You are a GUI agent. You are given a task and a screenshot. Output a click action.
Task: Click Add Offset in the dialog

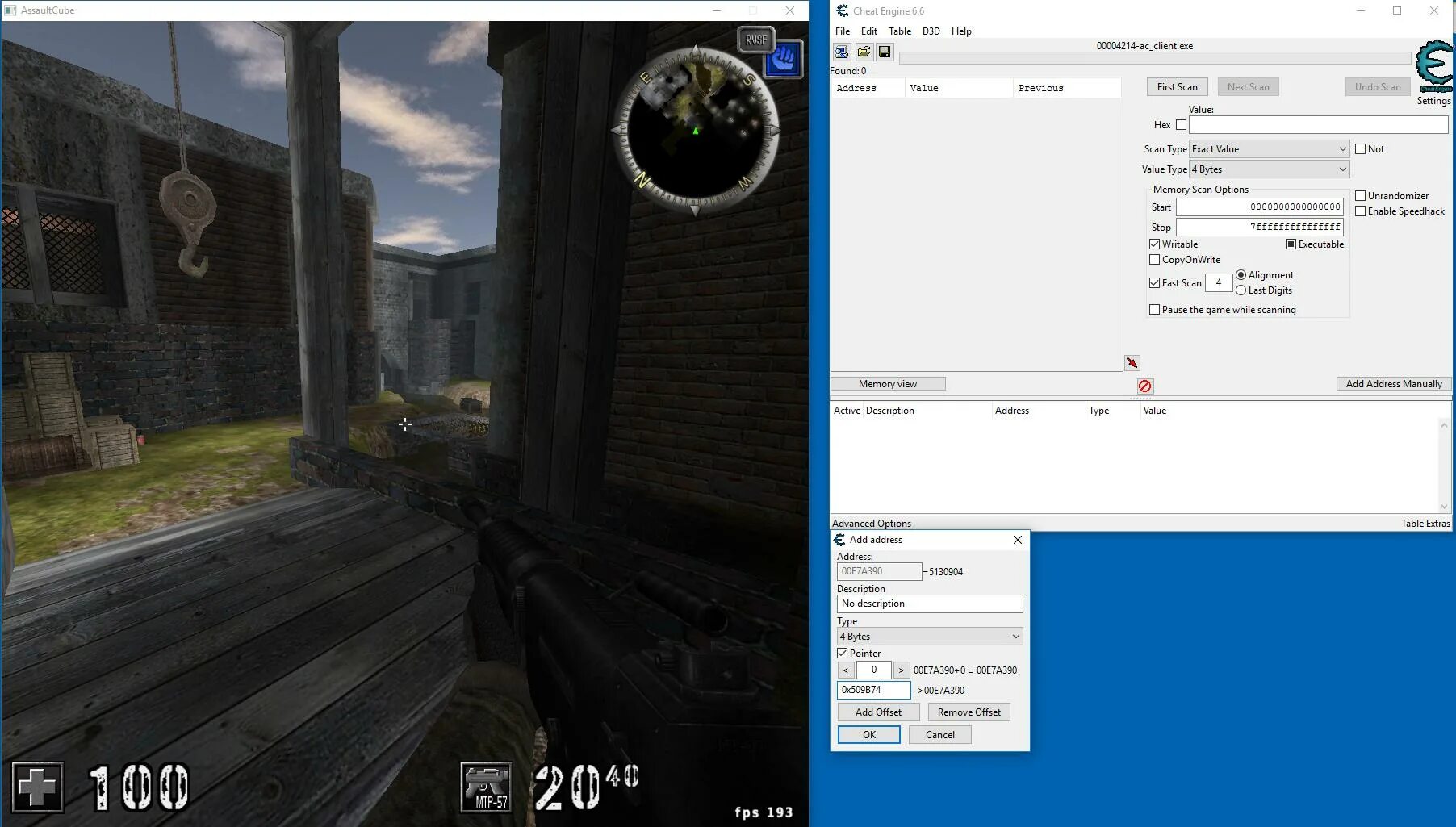pyautogui.click(x=878, y=712)
